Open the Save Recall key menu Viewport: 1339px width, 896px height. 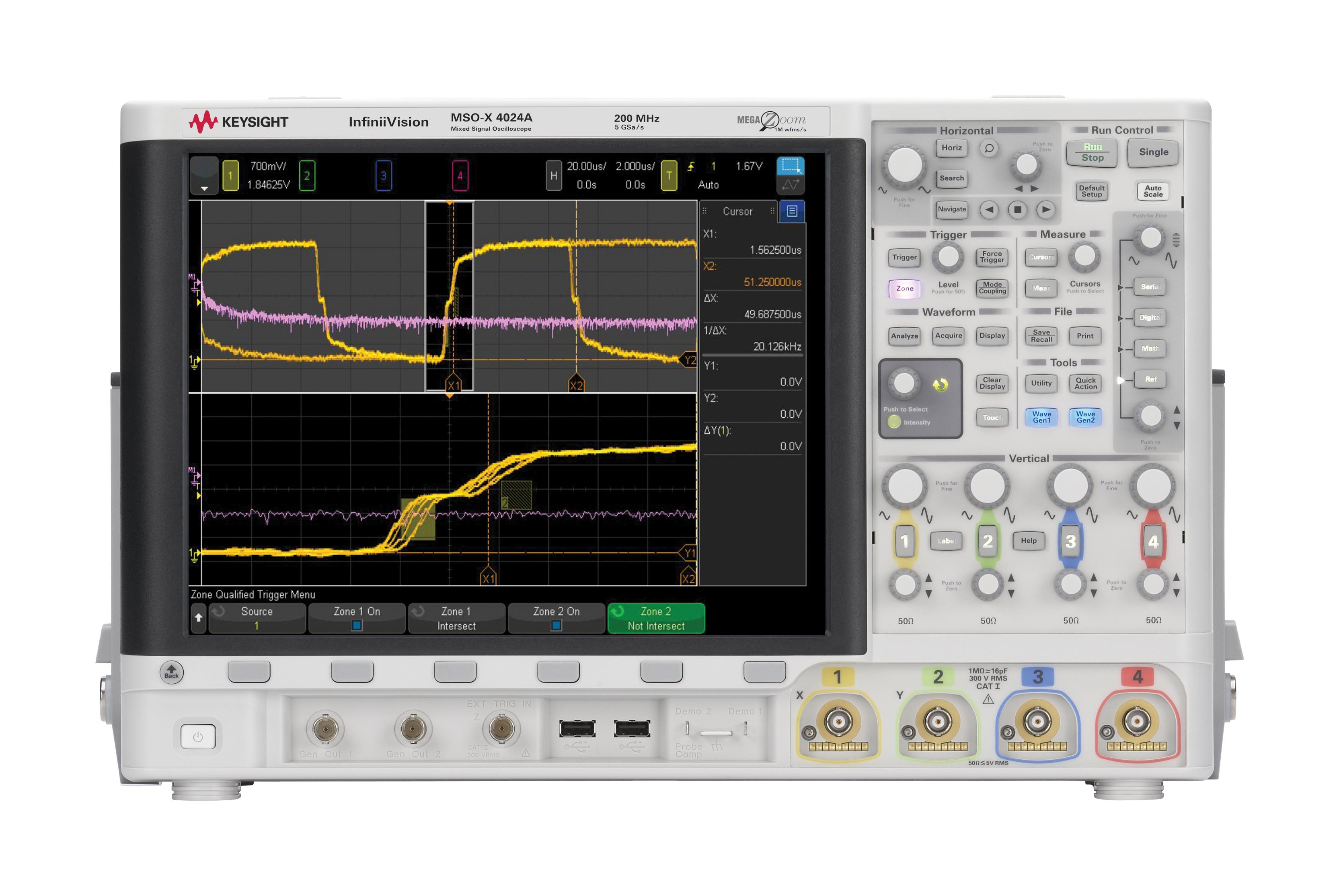(1041, 336)
